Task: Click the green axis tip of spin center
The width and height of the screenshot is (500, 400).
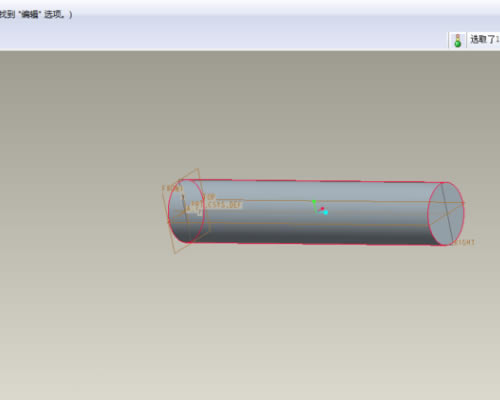Action: coord(314,201)
